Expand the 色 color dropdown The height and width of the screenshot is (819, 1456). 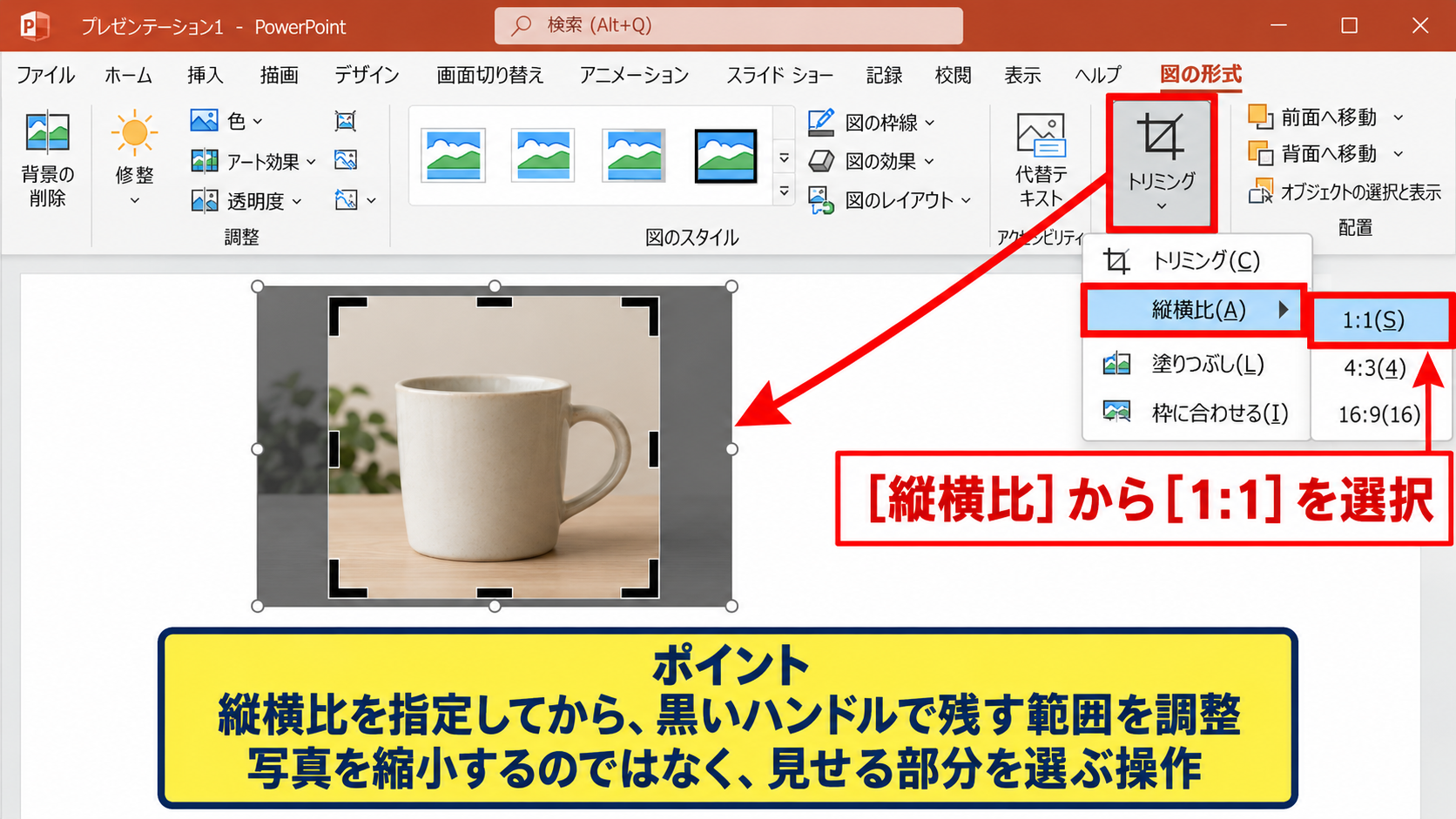(x=257, y=122)
